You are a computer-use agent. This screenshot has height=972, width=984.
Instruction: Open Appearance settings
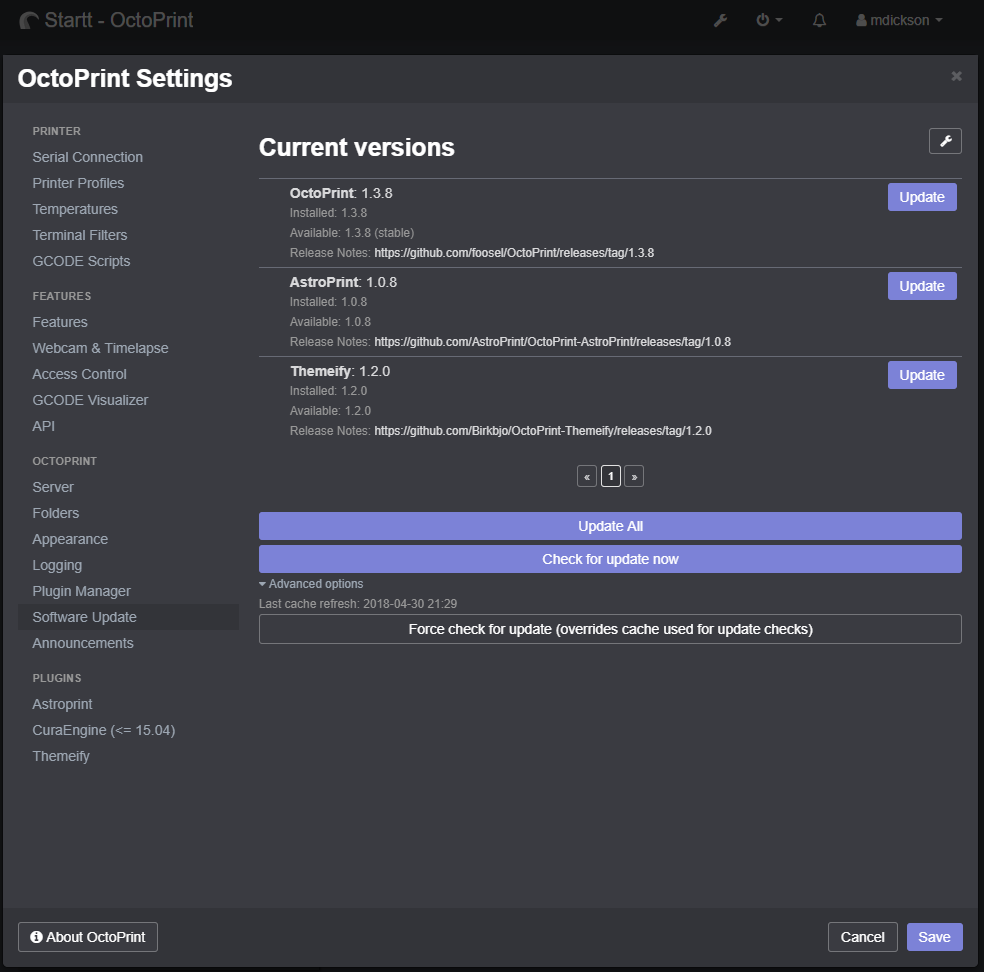70,540
